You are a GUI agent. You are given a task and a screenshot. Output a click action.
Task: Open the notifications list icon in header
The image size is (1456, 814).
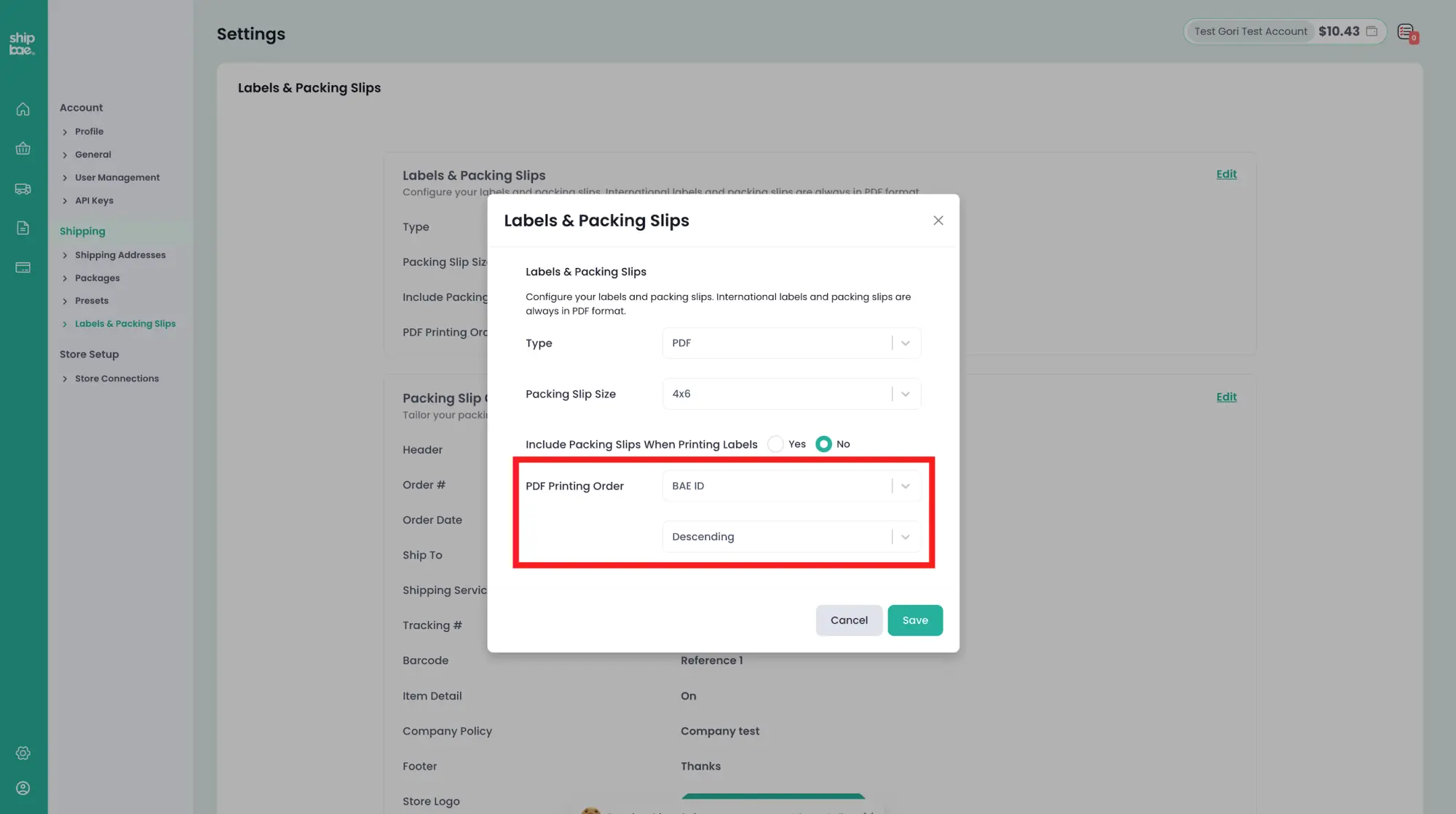1406,32
